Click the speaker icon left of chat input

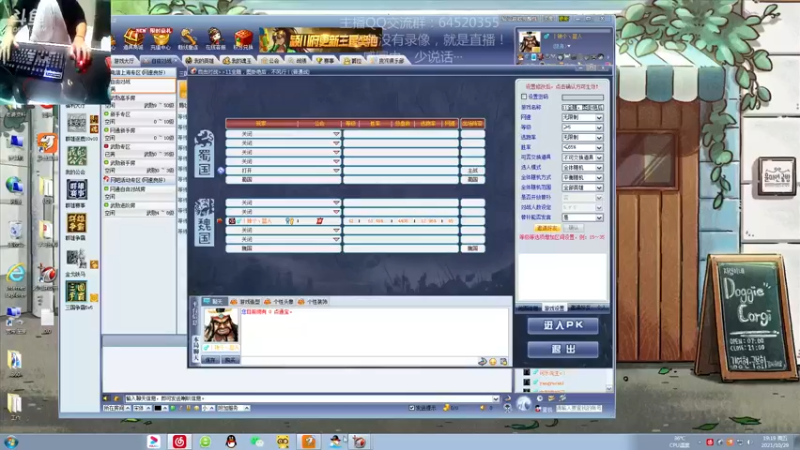point(106,398)
